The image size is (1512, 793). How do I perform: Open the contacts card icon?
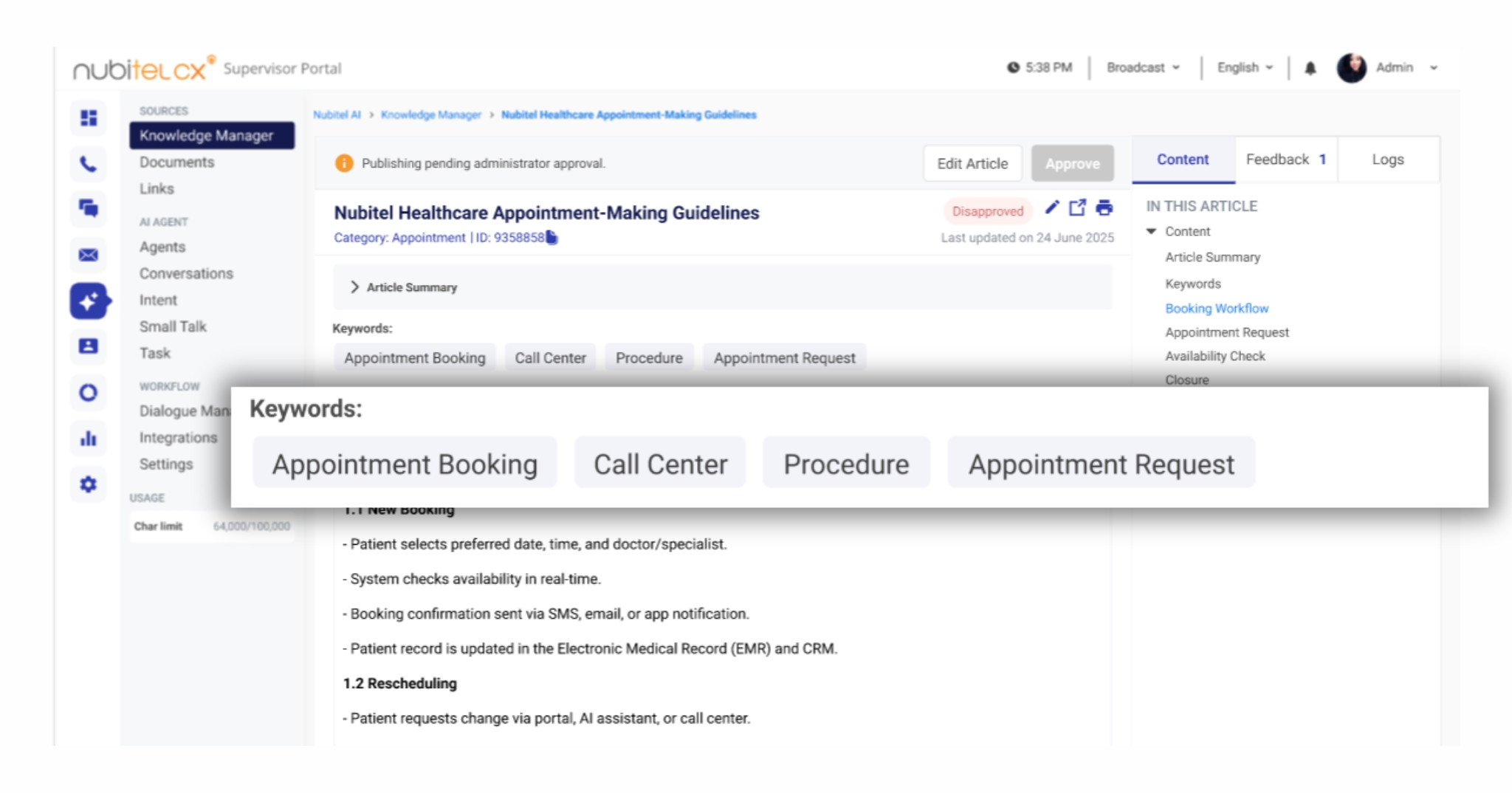point(89,346)
